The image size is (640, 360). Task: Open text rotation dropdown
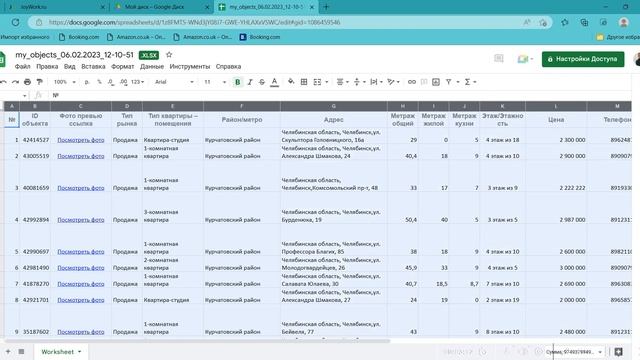393,82
